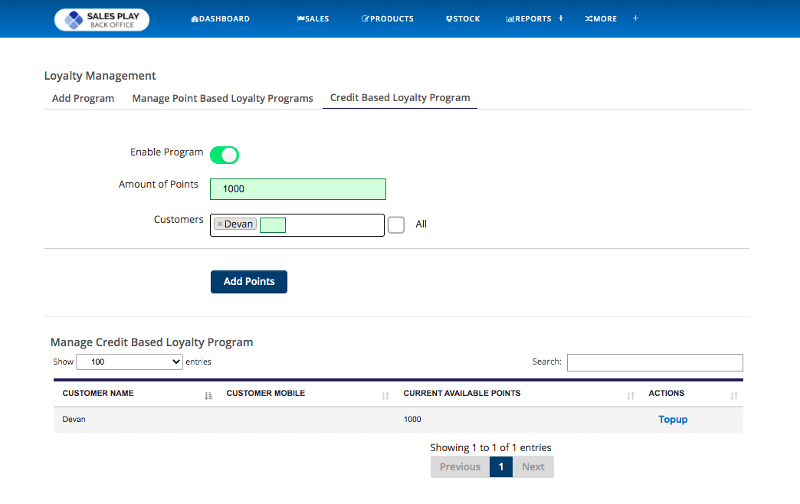Go to Dashboard in the navigation bar
The height and width of the screenshot is (504, 800).
point(220,19)
